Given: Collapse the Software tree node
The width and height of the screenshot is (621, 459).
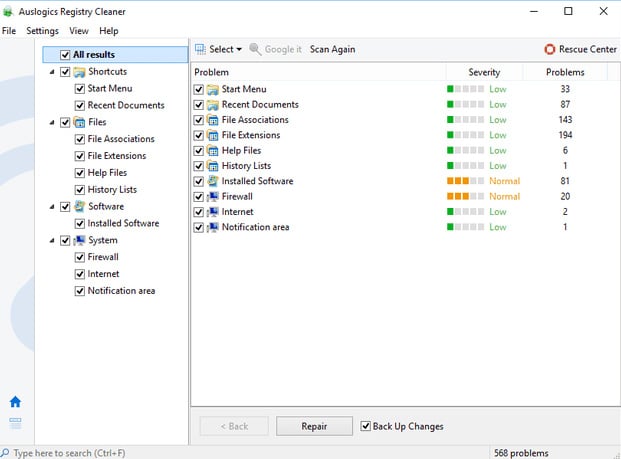Looking at the screenshot, I should (52, 207).
